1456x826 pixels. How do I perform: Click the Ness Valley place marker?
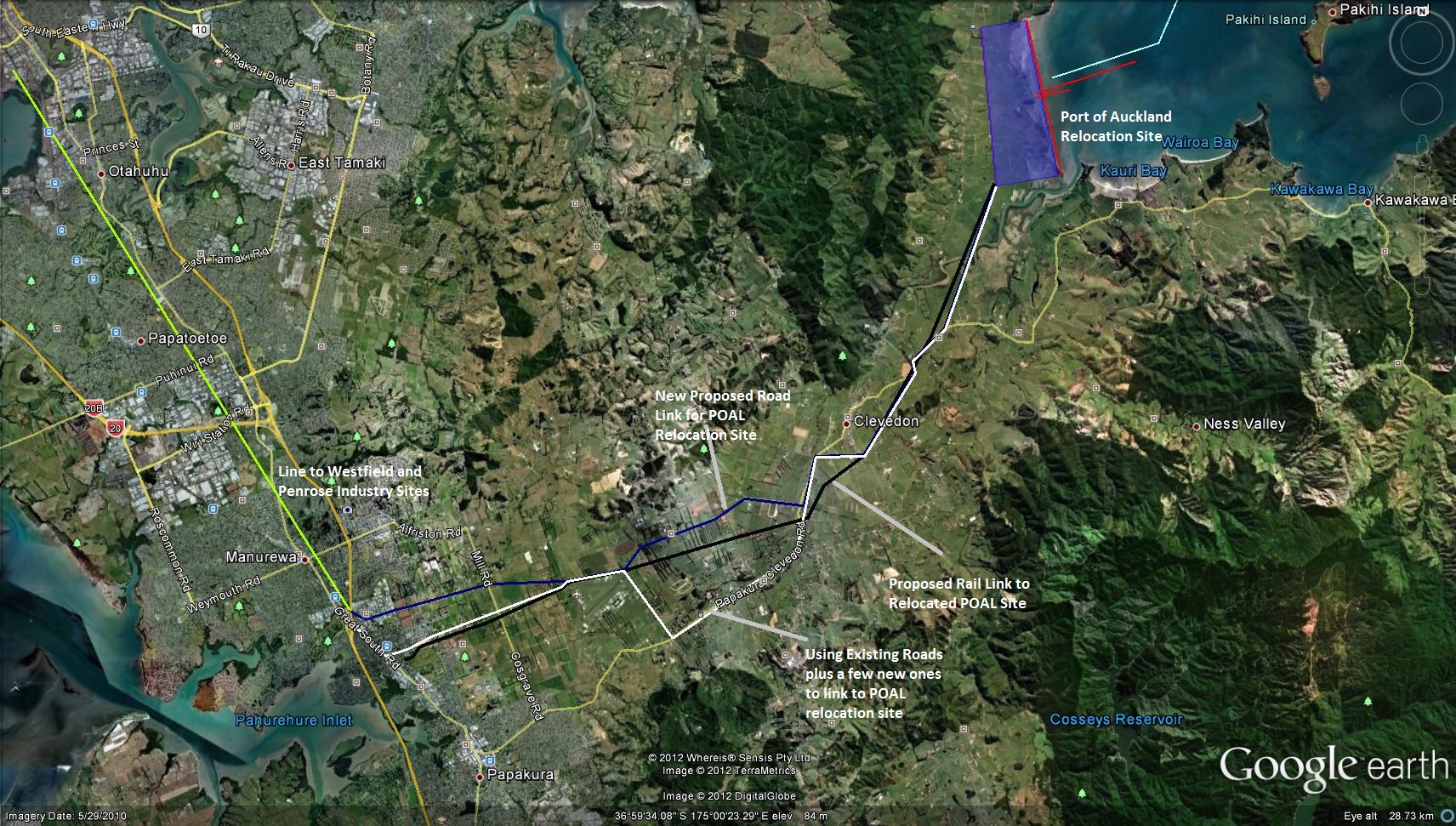tap(1197, 424)
